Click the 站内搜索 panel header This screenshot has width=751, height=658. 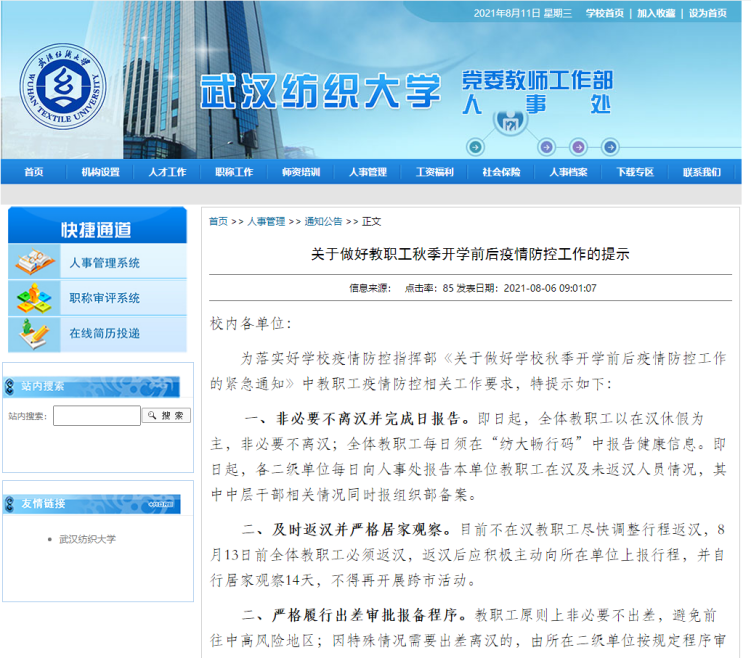92,386
